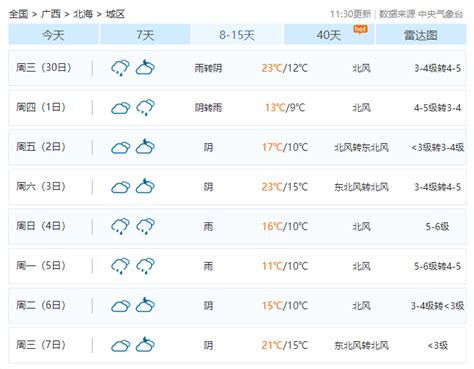Click the second rain icon in the 周一 (5日) row

pyautogui.click(x=145, y=266)
